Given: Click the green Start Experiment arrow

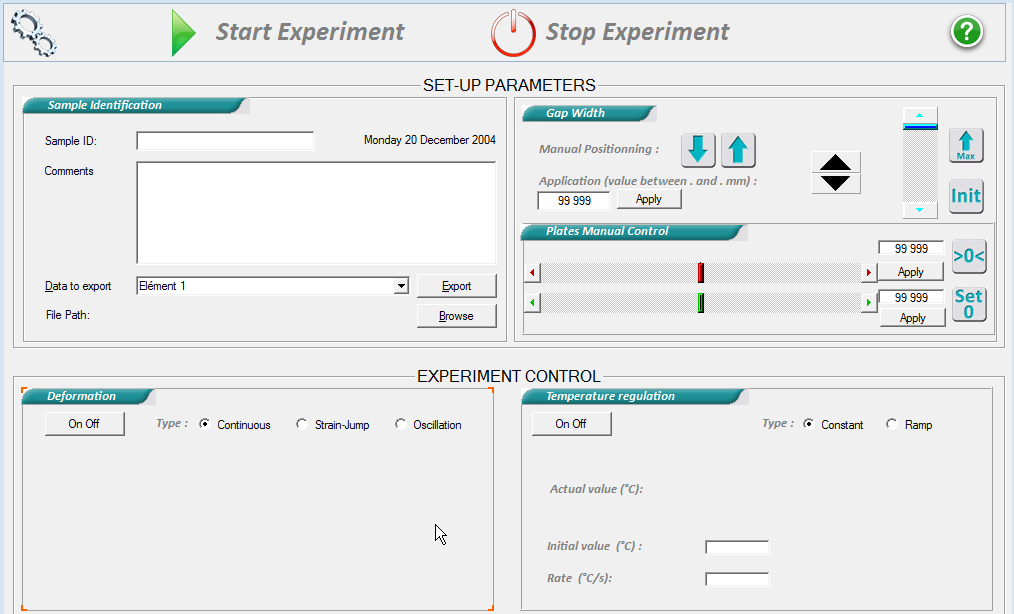Looking at the screenshot, I should click(x=183, y=32).
